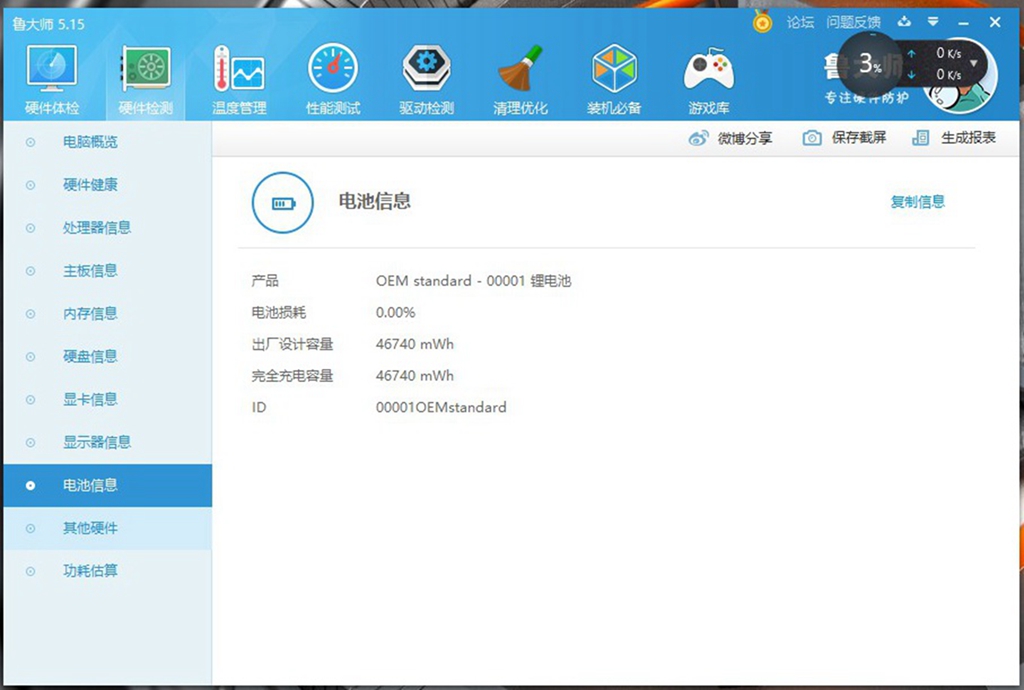Click 出厂设计容量 label
This screenshot has width=1024, height=690.
point(293,344)
